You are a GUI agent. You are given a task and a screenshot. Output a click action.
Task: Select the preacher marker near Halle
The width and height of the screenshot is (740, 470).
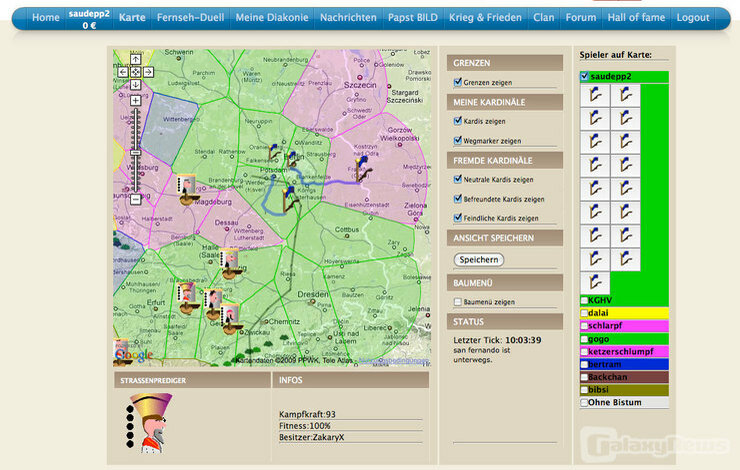click(x=231, y=264)
